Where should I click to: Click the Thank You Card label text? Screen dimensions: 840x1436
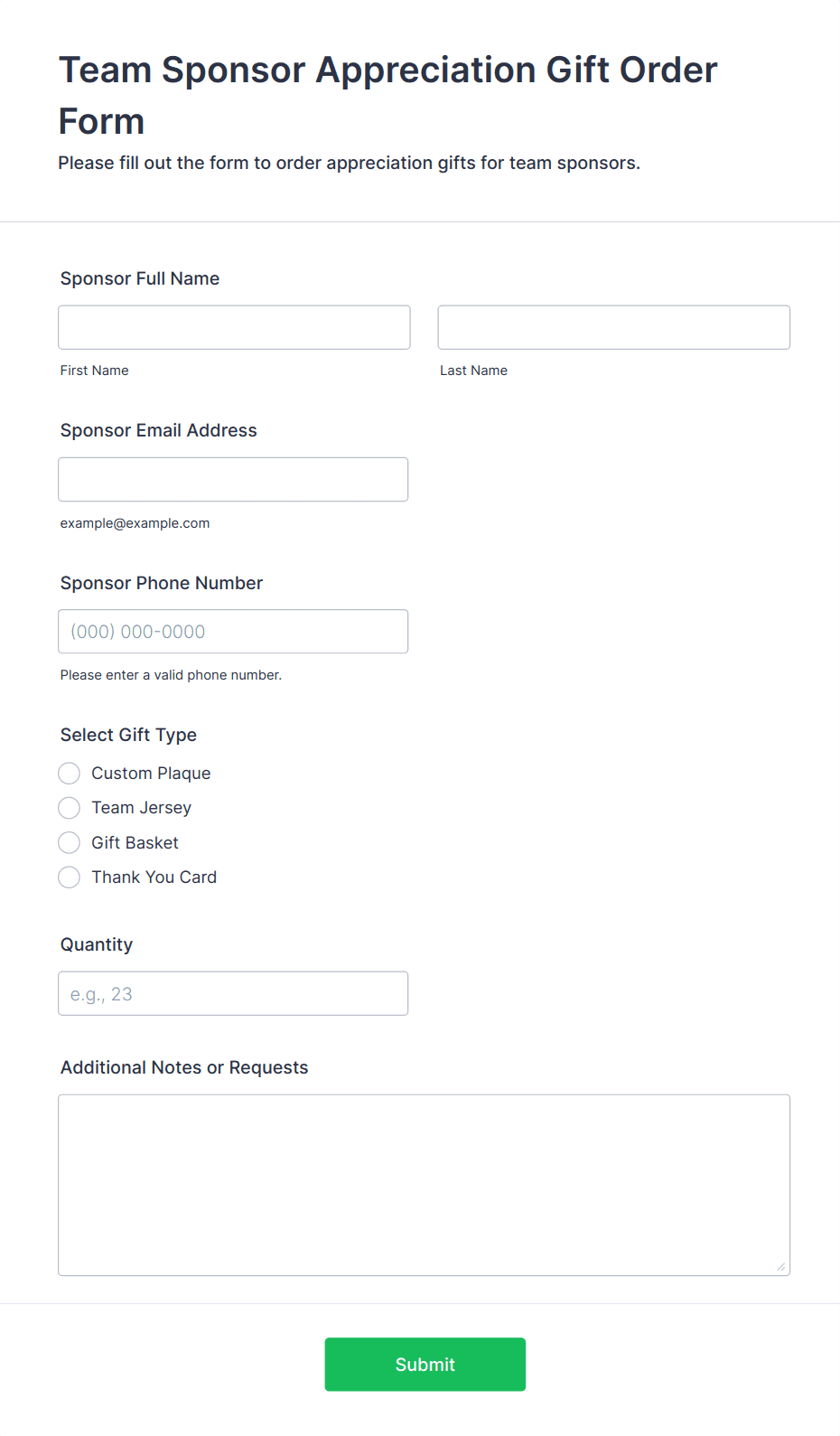[154, 878]
